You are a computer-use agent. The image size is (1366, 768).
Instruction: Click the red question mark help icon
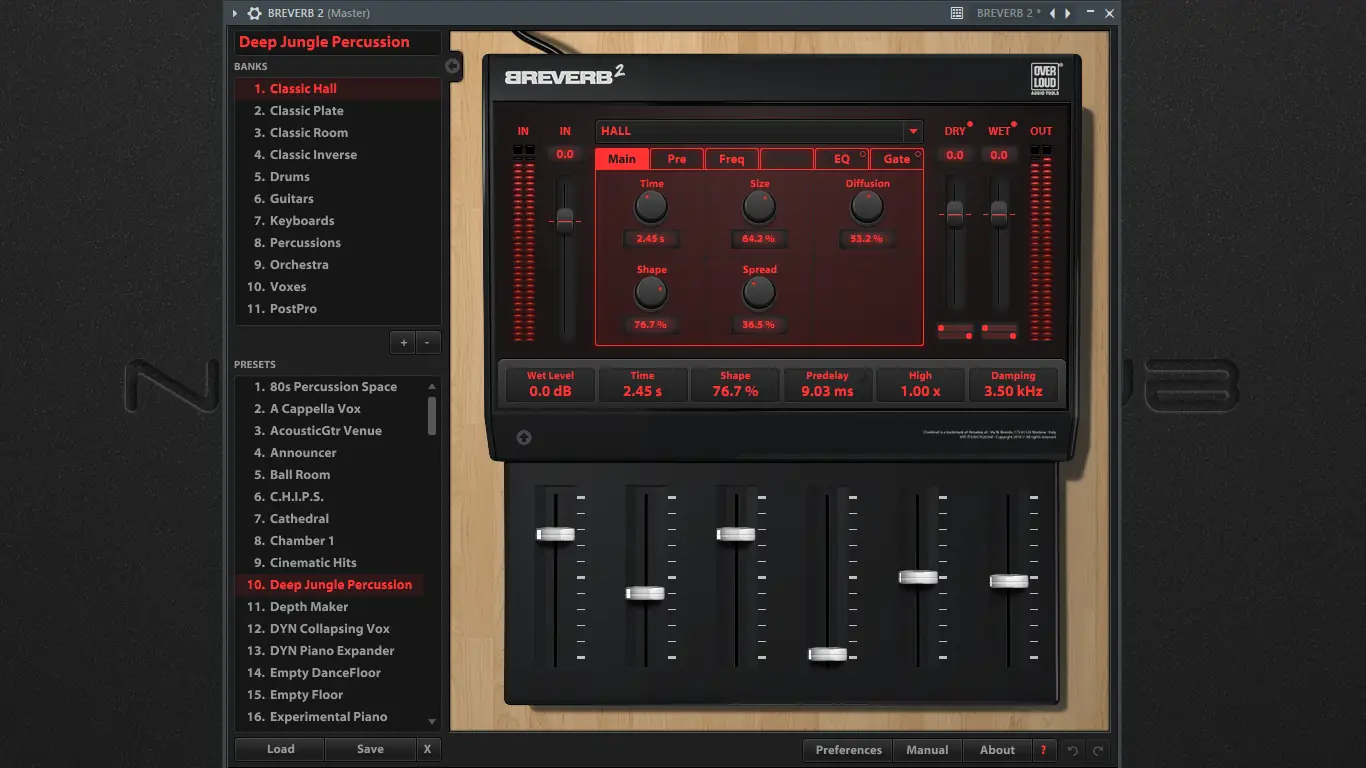click(1043, 750)
